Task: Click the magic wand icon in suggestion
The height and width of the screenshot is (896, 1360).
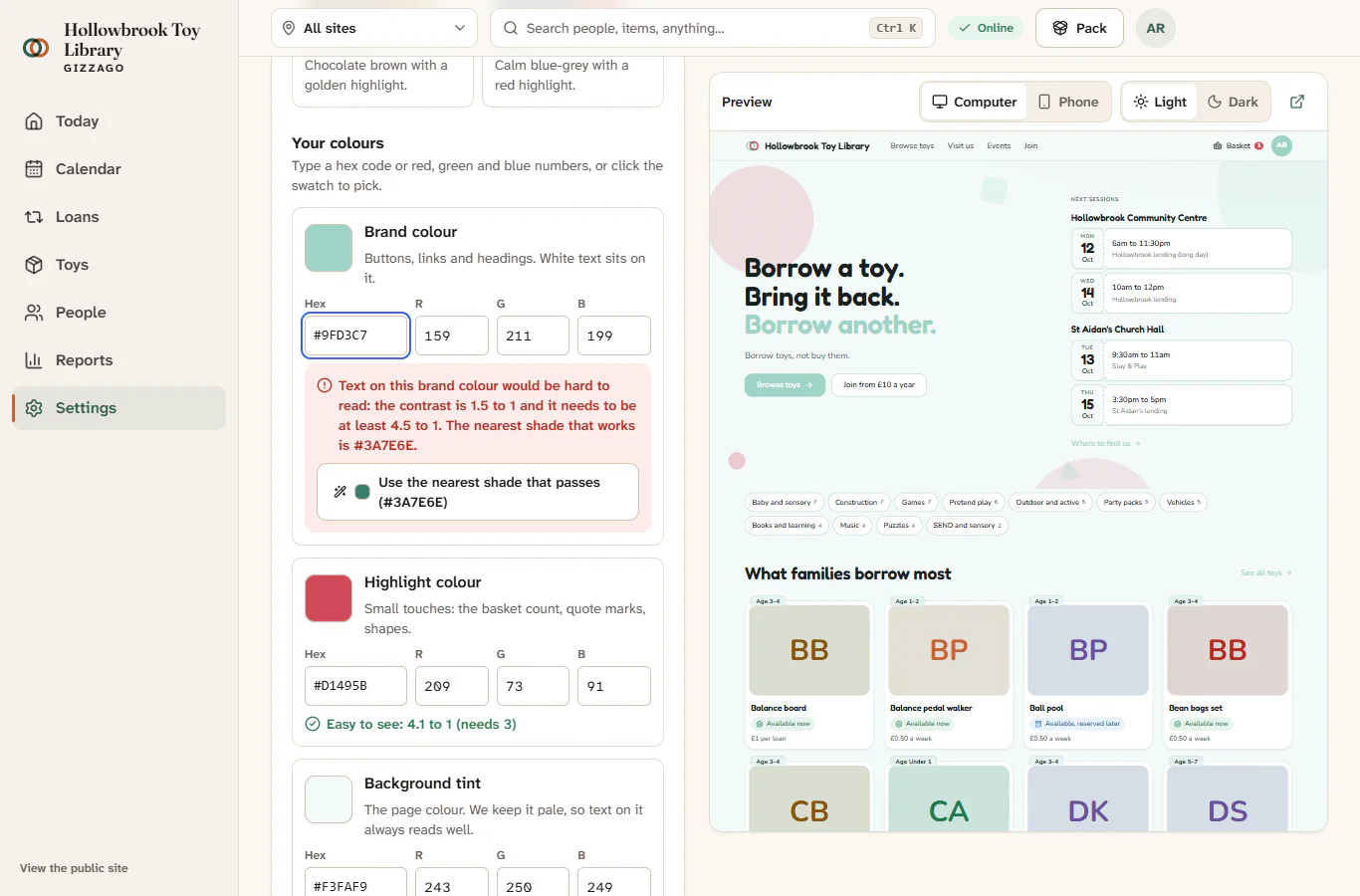Action: pos(340,492)
